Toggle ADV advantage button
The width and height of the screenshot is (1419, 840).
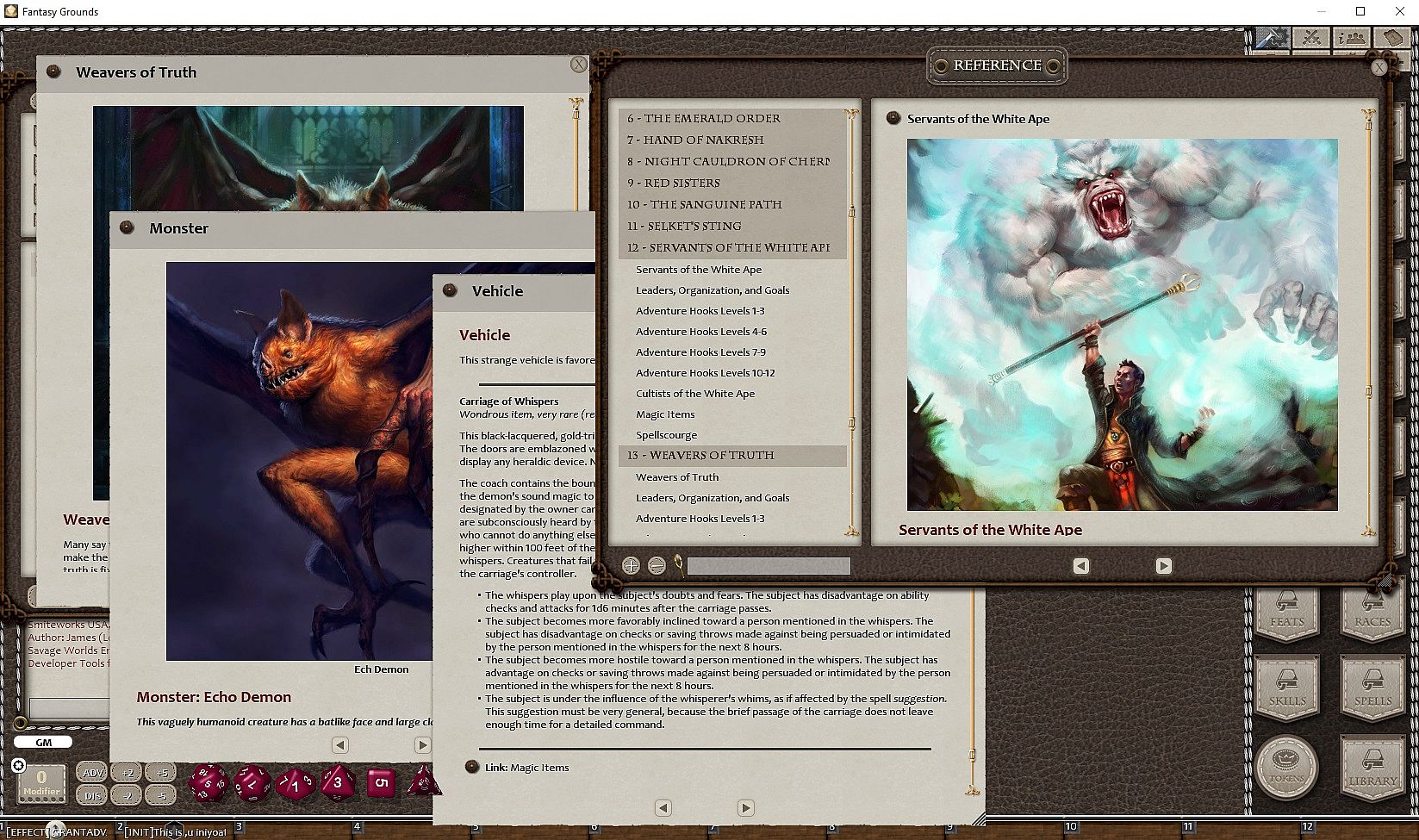(x=93, y=773)
